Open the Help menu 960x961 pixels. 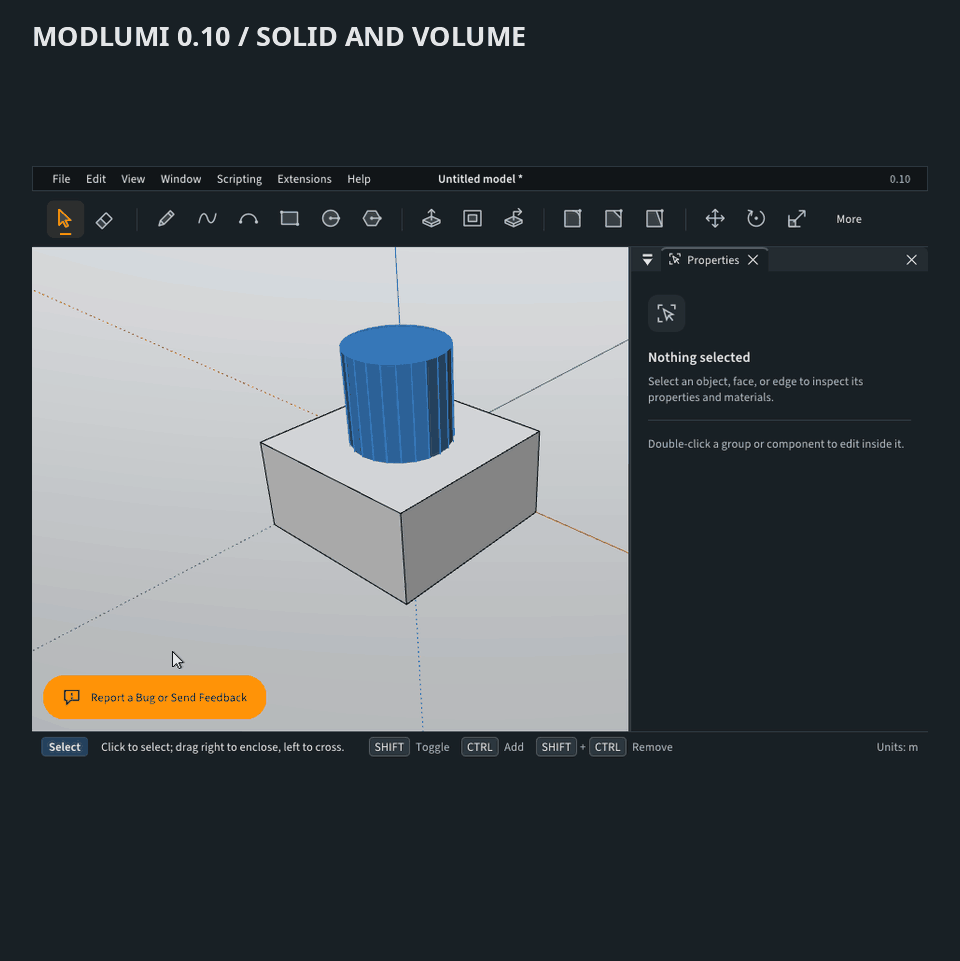click(x=359, y=179)
